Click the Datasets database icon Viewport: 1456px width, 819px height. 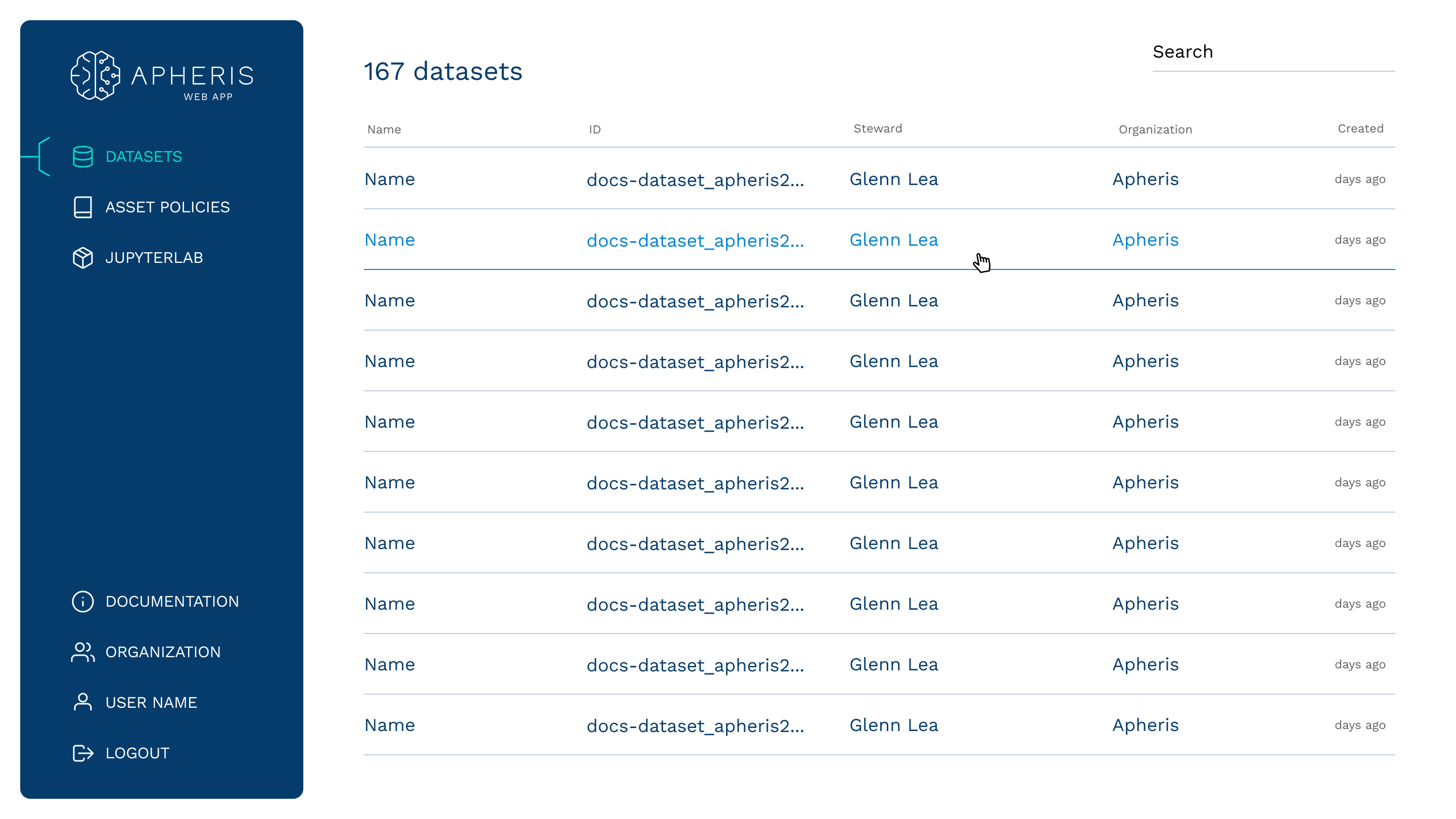82,157
